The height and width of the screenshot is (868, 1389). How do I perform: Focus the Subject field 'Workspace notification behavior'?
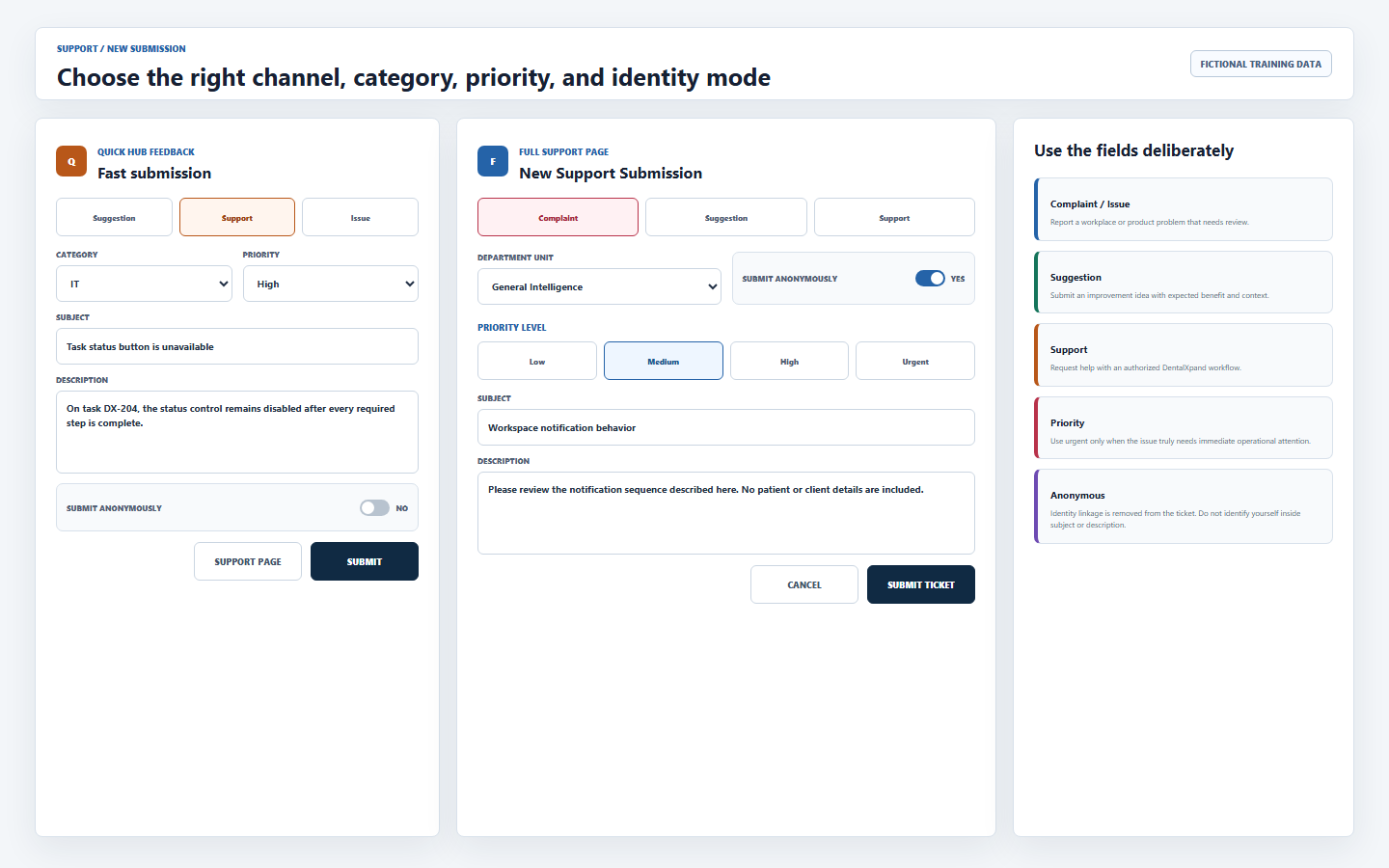pyautogui.click(x=726, y=427)
